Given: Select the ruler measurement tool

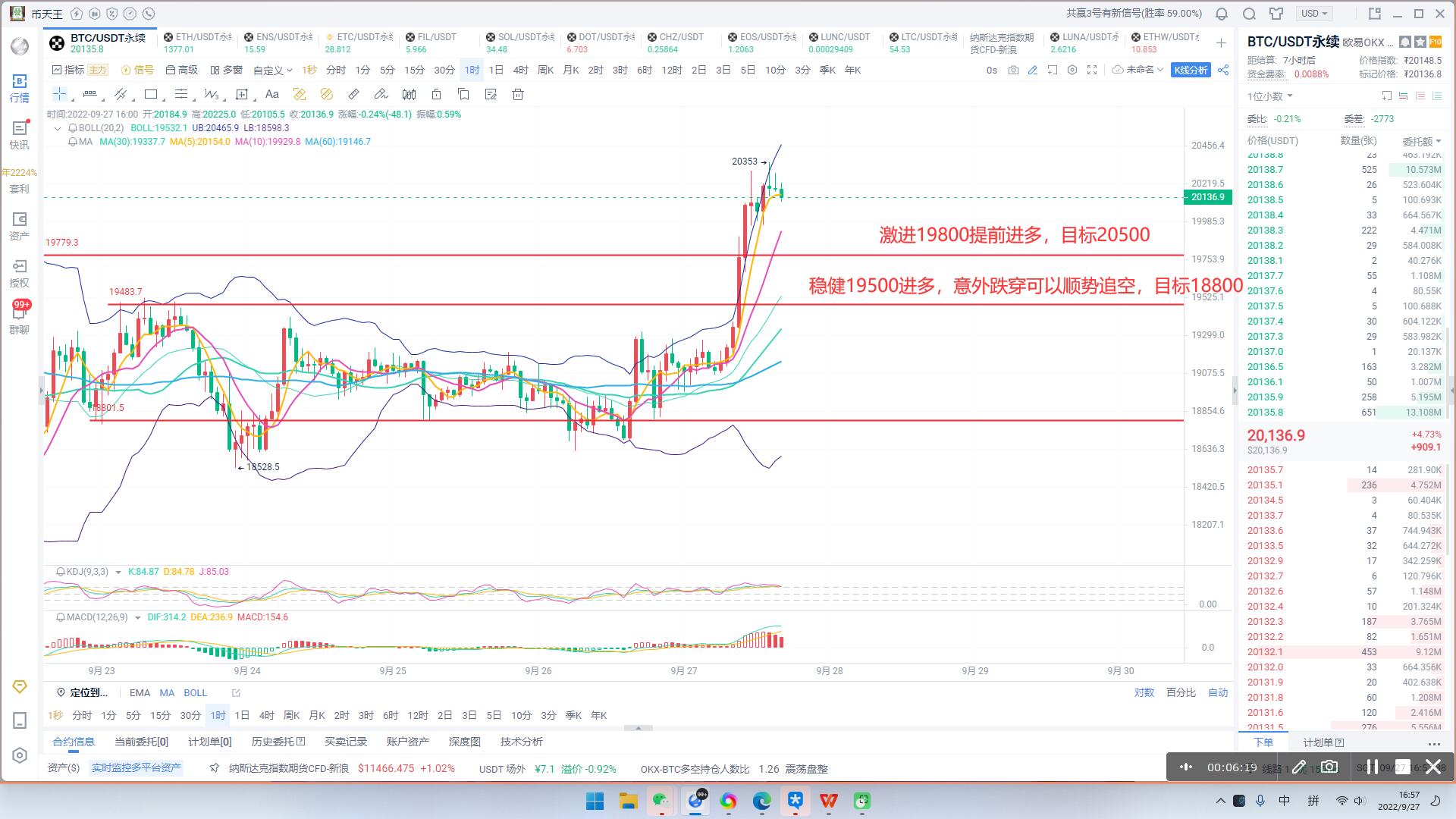Looking at the screenshot, I should [x=353, y=94].
